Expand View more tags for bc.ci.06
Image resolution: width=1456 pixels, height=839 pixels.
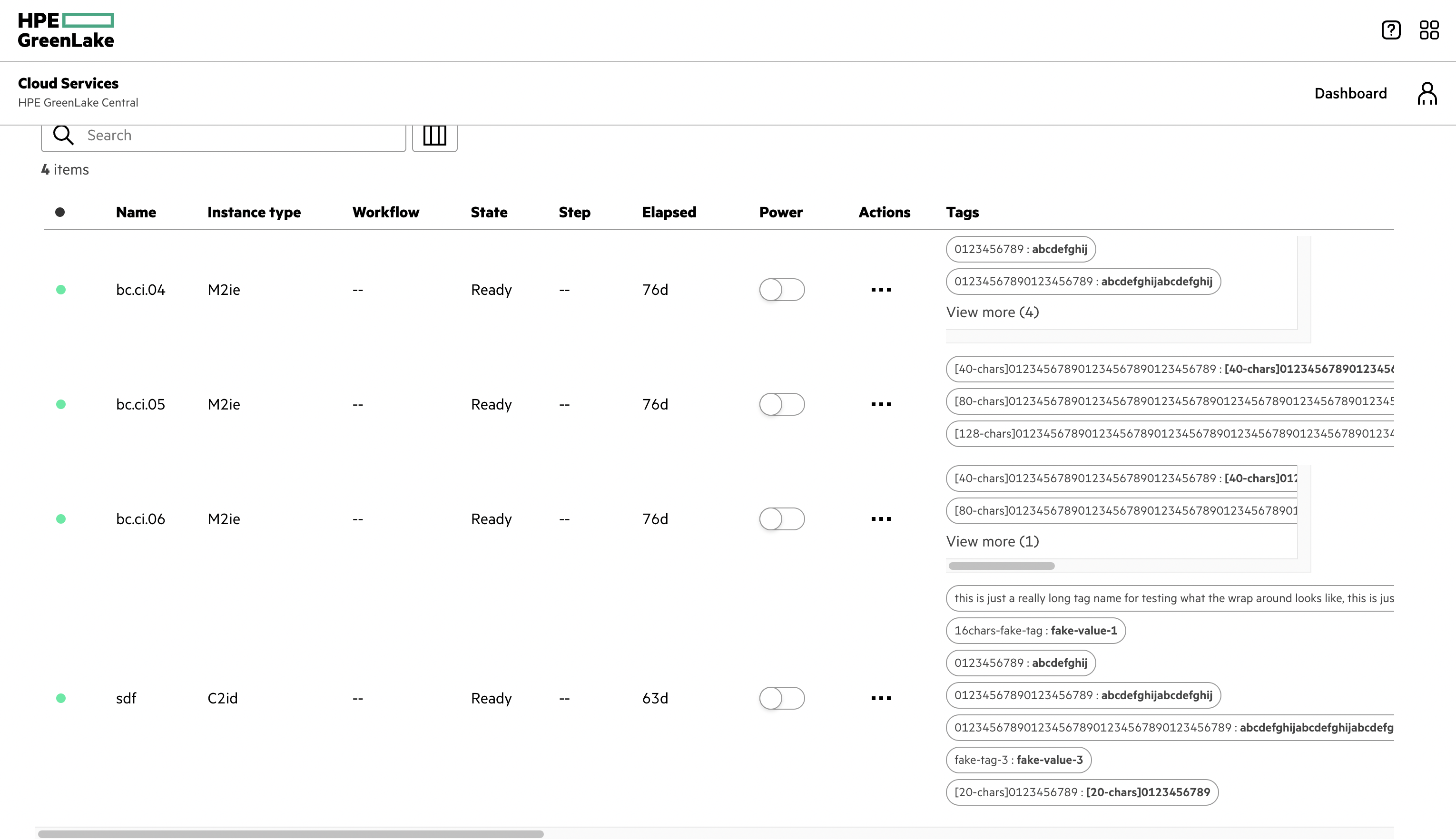[x=992, y=541]
